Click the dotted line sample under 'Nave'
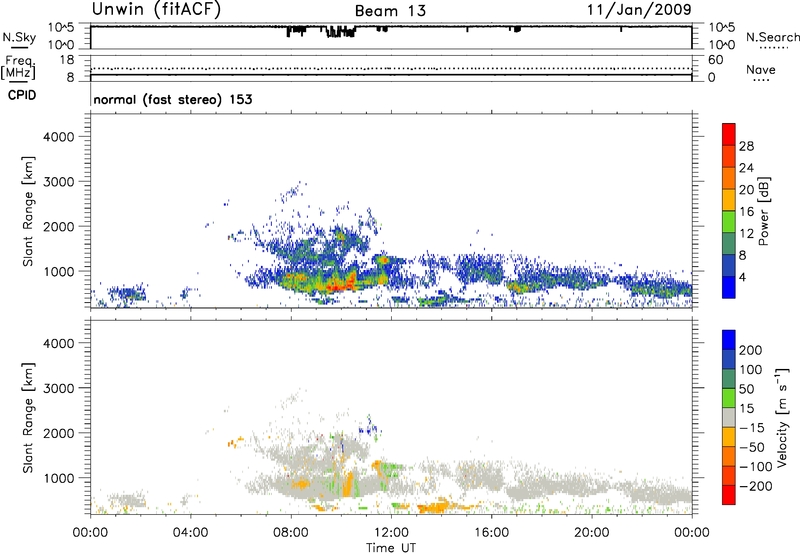 click(762, 80)
